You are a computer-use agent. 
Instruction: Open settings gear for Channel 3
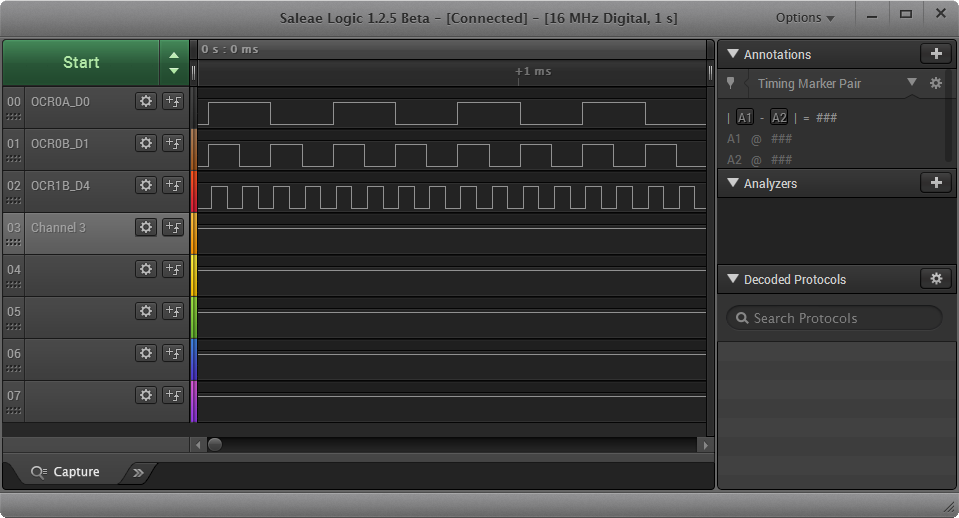(146, 228)
